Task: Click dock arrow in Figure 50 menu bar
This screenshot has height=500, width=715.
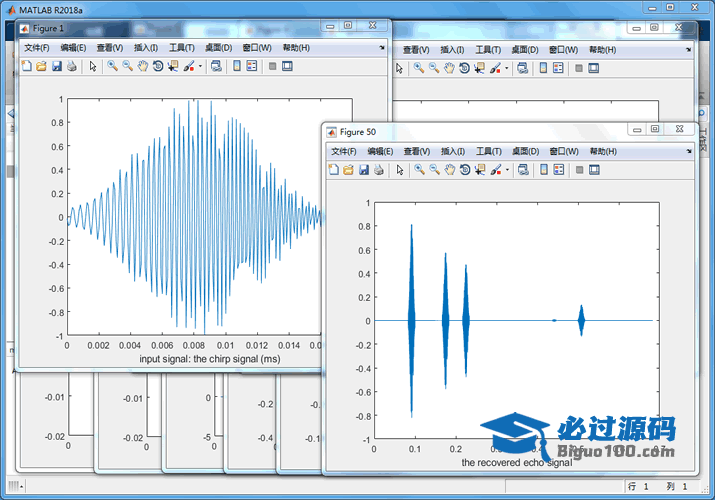Action: point(689,151)
